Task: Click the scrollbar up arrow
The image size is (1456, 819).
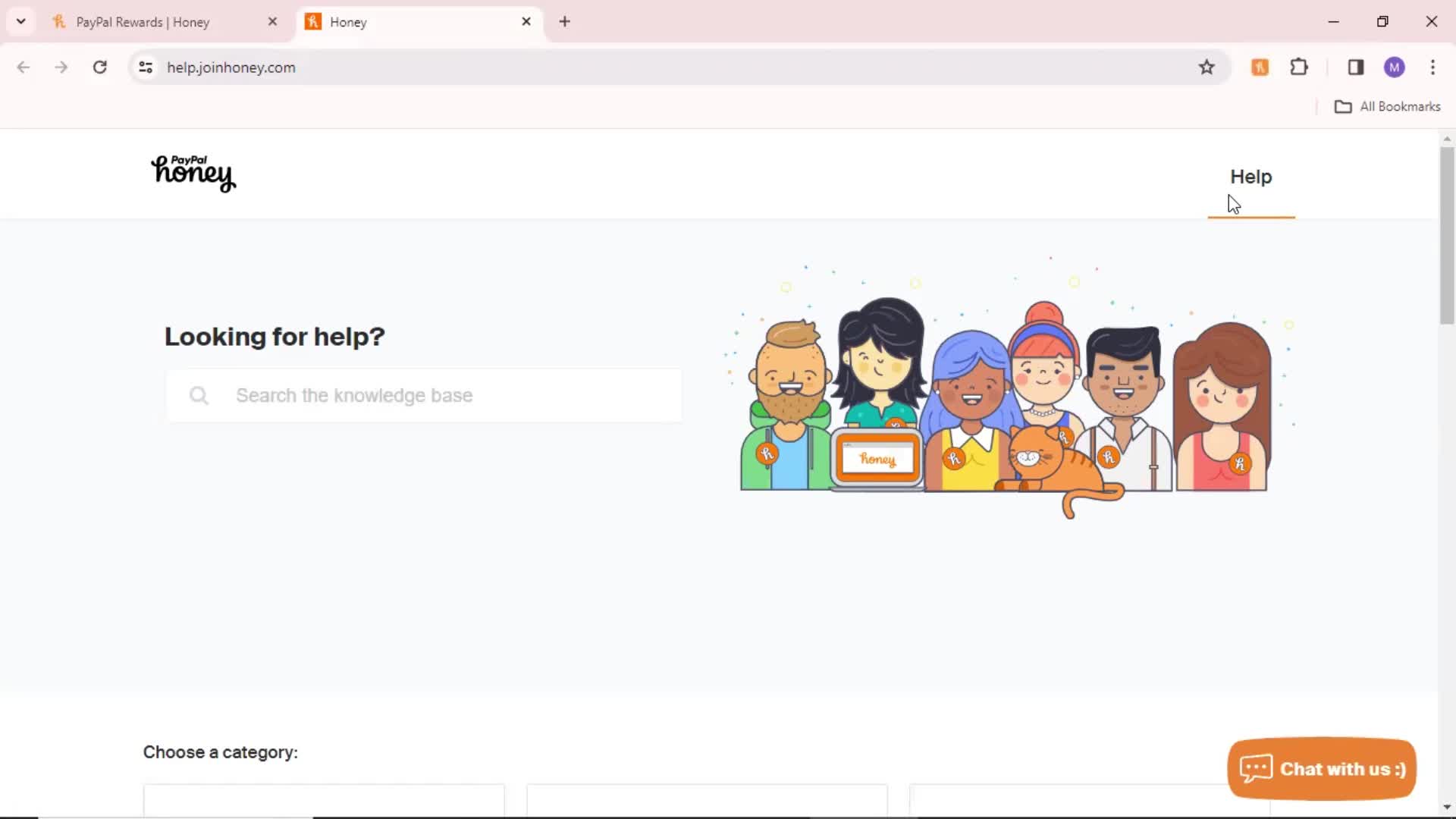Action: coord(1447,139)
